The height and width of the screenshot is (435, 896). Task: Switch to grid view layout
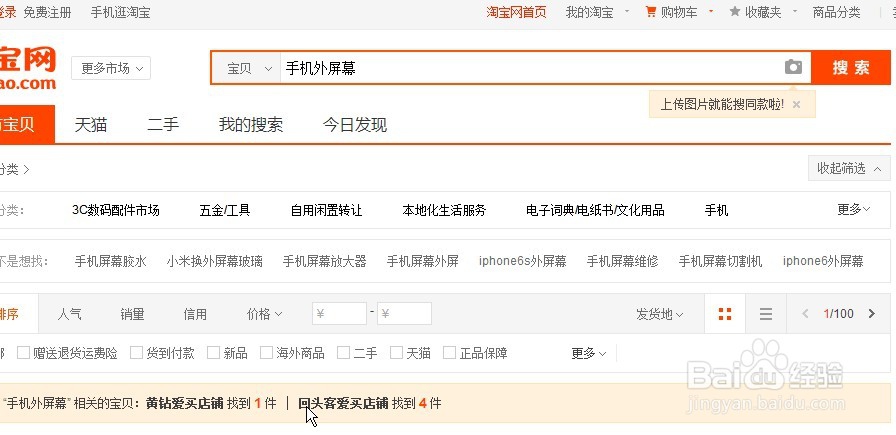coord(725,314)
